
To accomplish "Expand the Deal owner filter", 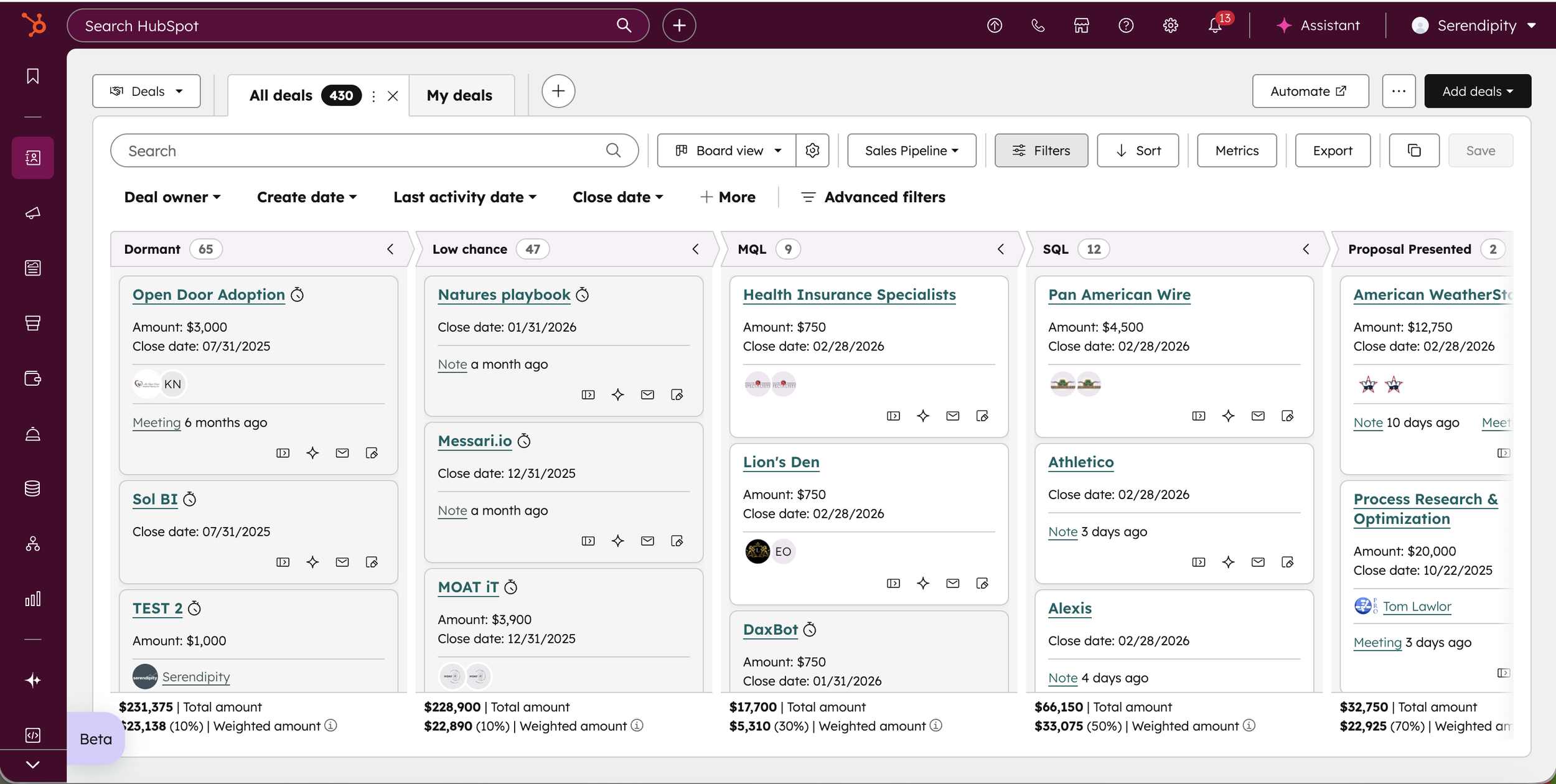I will pos(172,197).
